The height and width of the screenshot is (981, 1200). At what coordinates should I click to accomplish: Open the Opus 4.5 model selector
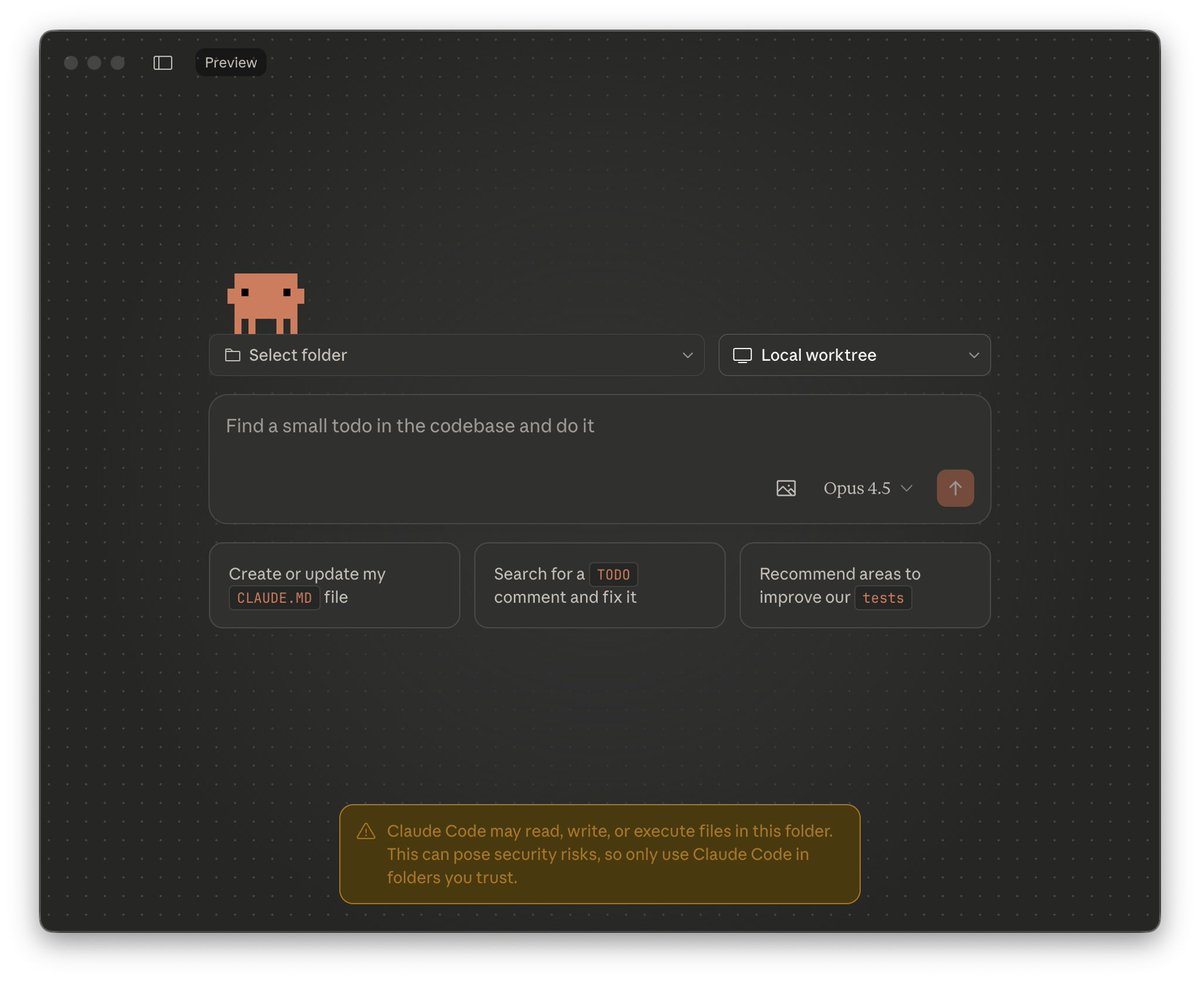[868, 488]
